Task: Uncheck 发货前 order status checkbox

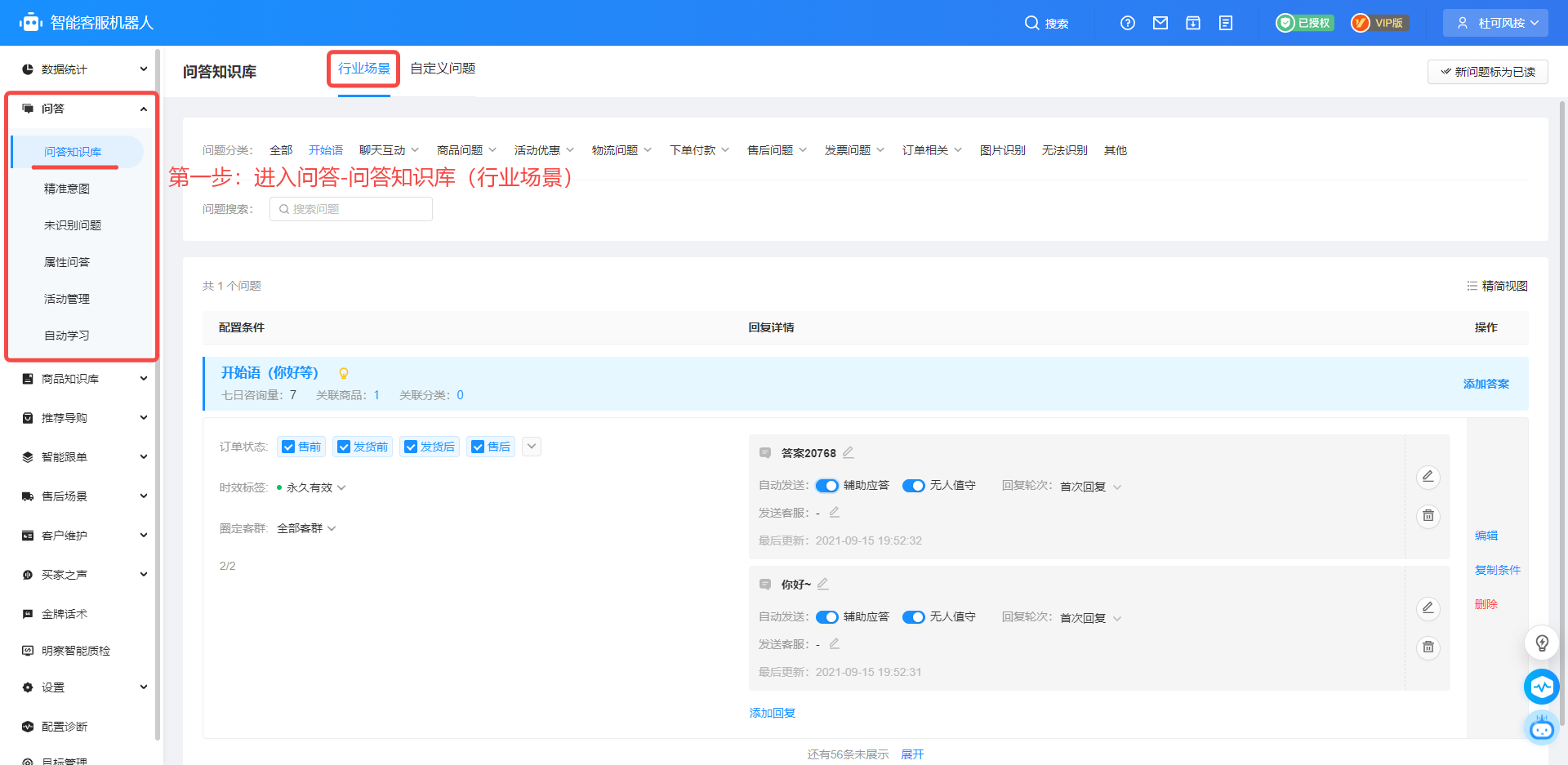Action: point(344,447)
